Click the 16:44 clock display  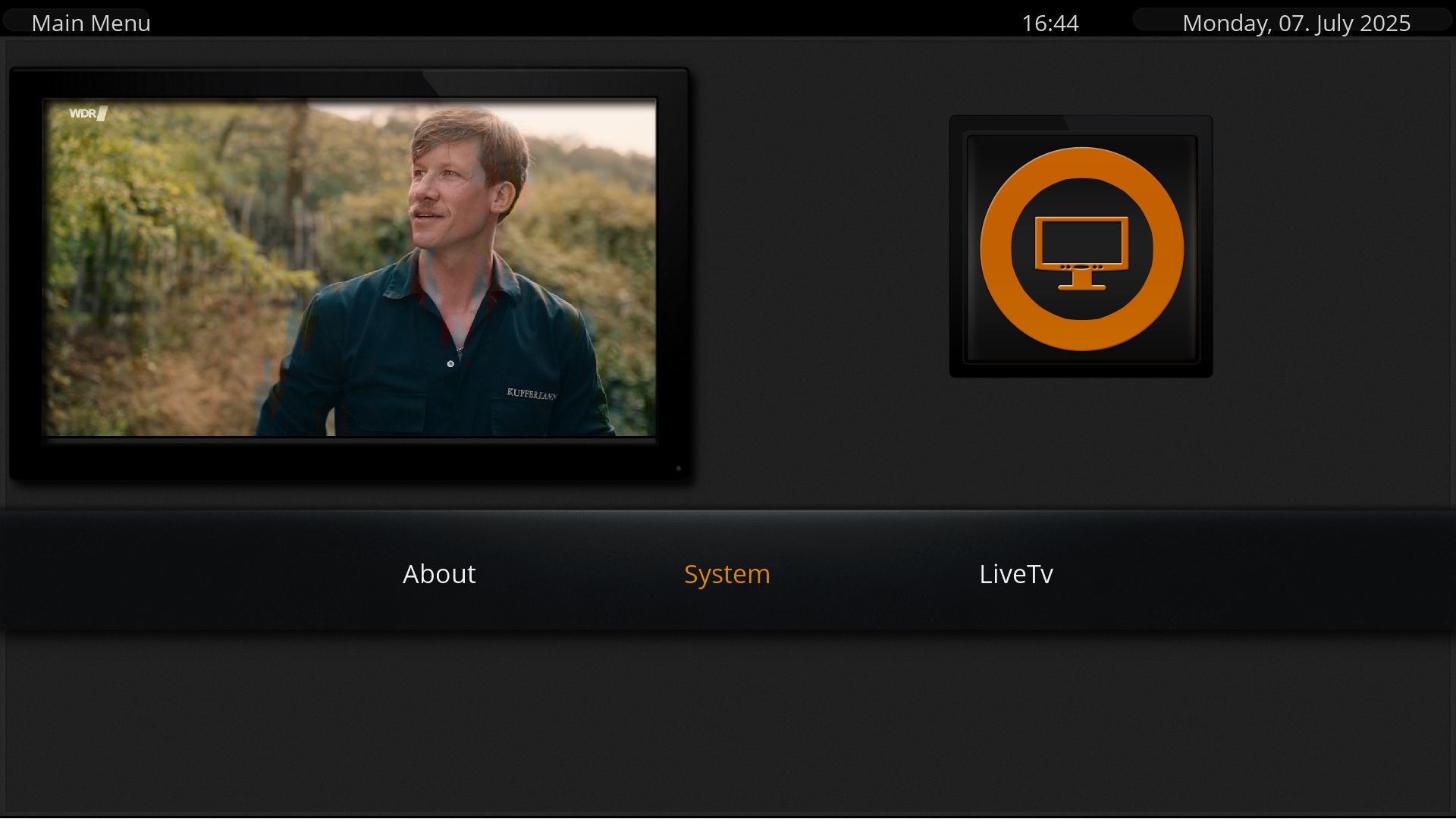point(1050,24)
